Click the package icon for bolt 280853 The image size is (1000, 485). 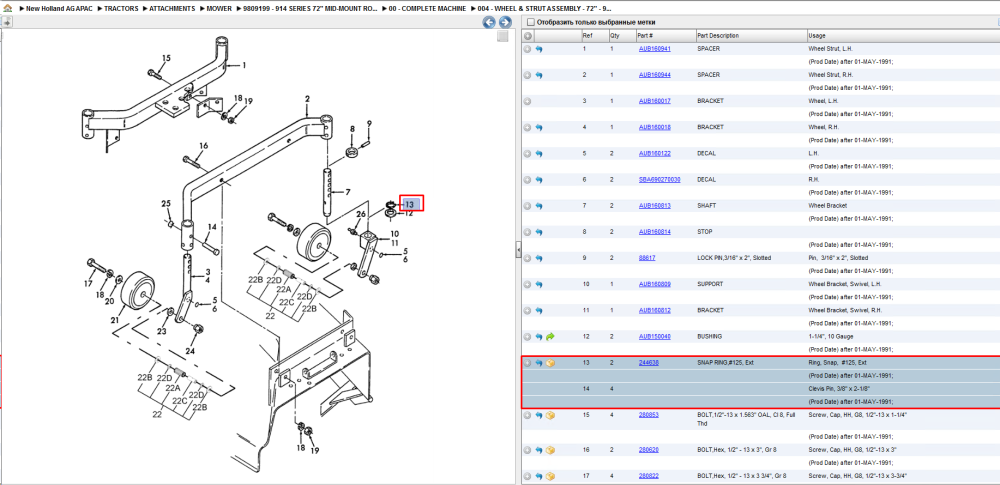[550, 415]
